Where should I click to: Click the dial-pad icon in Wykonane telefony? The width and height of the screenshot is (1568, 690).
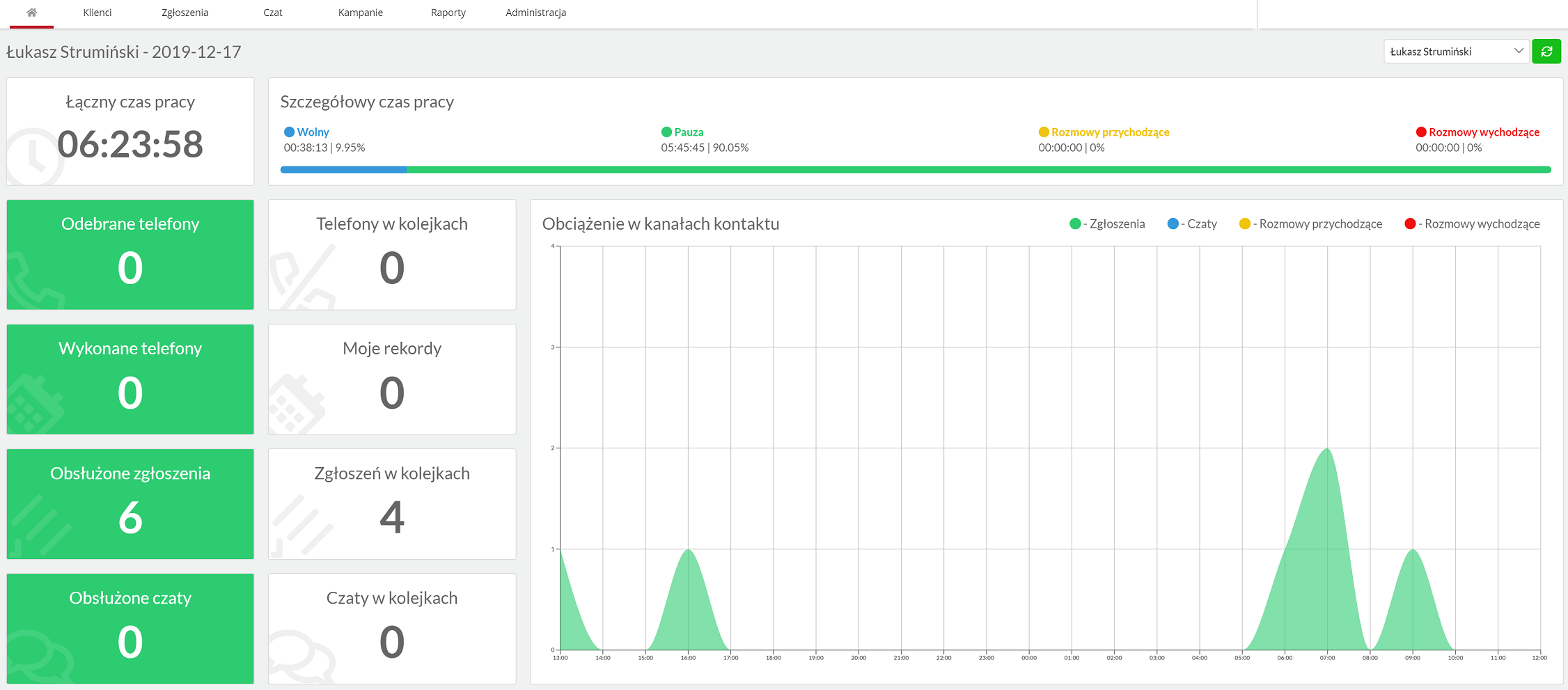tap(35, 405)
